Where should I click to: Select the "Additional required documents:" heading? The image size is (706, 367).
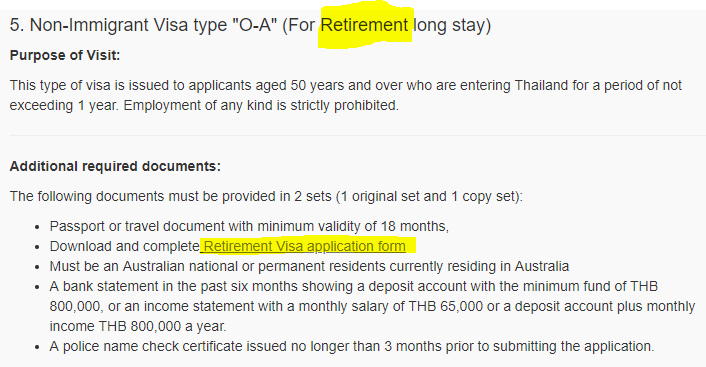pos(115,166)
